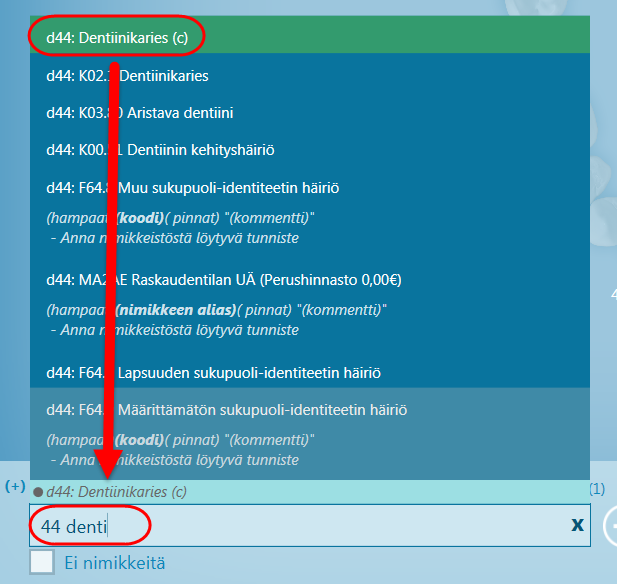Select the top suggestion 'd44: Dentiinikaries (c)'
Image resolution: width=617 pixels, height=584 pixels.
(x=310, y=35)
